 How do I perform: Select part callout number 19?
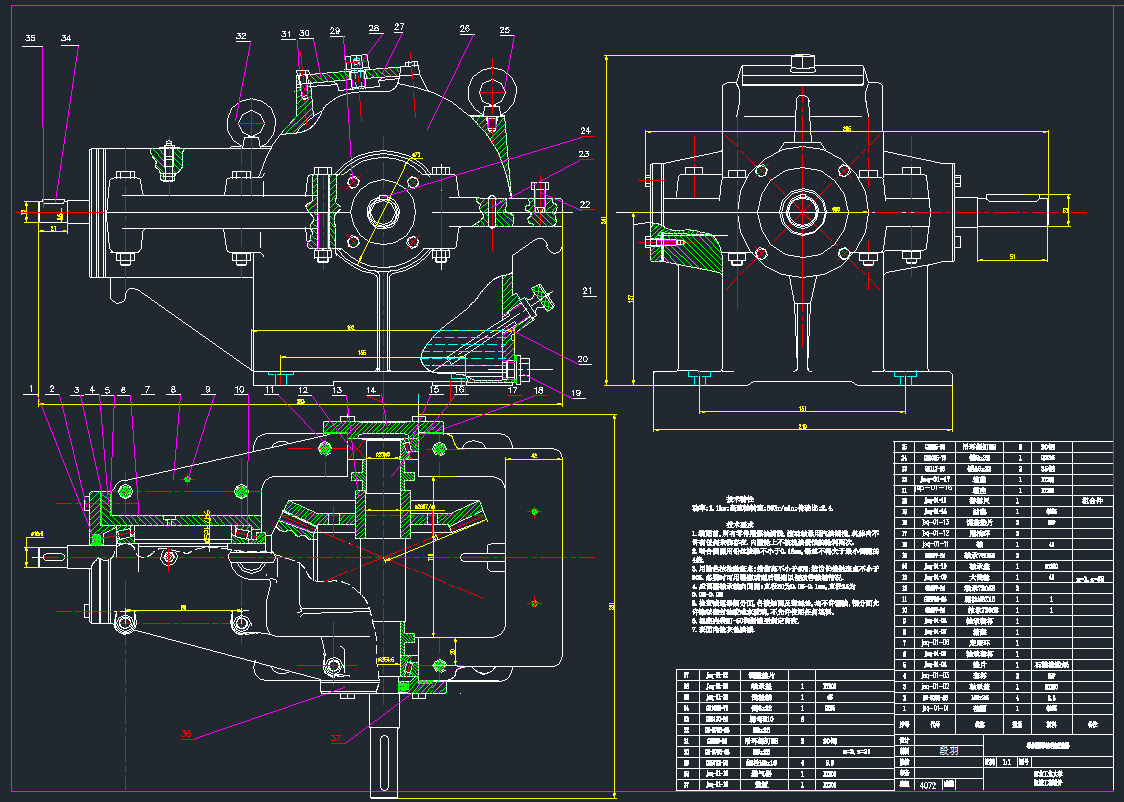[576, 394]
